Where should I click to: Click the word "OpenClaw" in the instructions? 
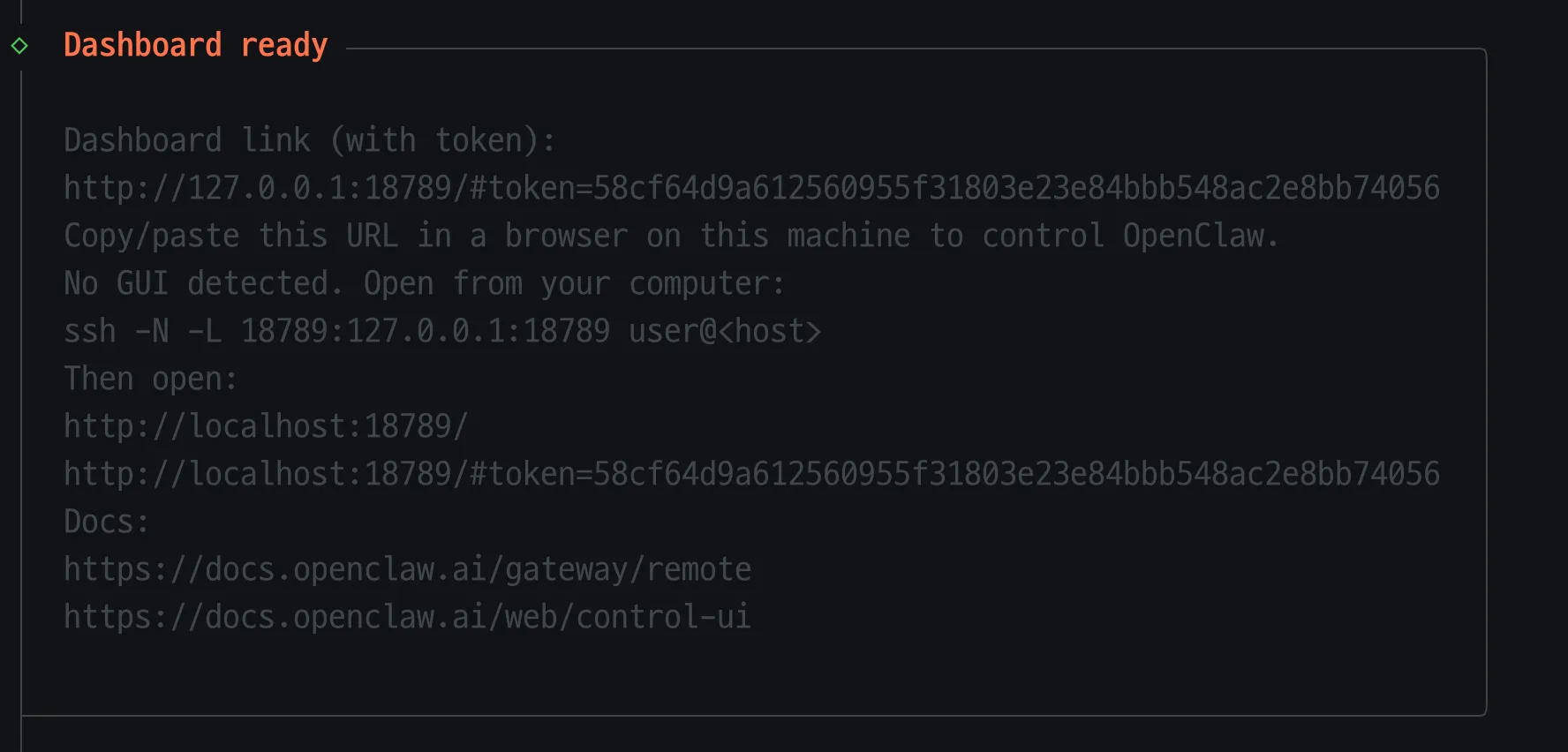[1193, 236]
